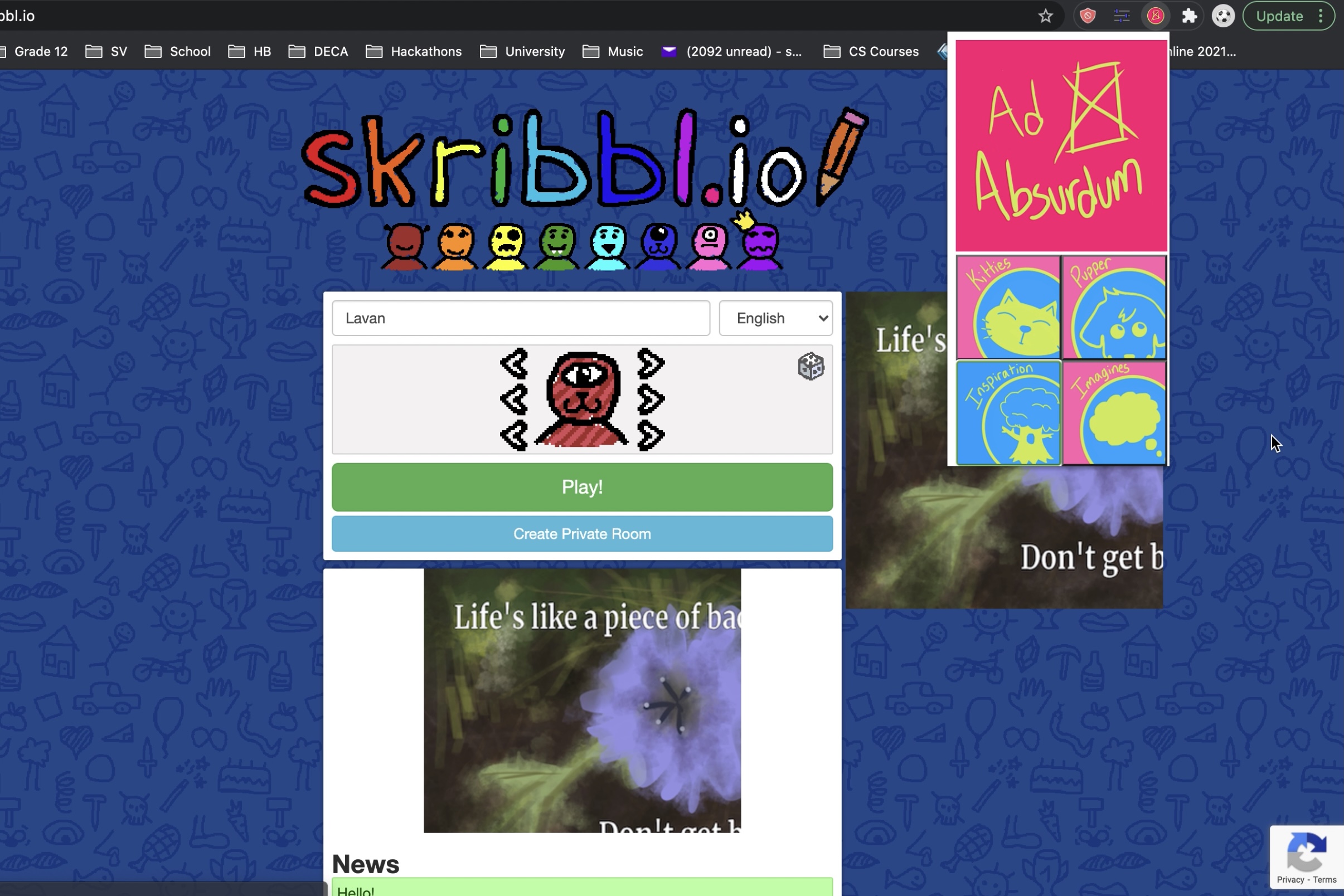The width and height of the screenshot is (1344, 896).
Task: Click middle-left arrow to change avatar mouth
Action: (x=514, y=400)
